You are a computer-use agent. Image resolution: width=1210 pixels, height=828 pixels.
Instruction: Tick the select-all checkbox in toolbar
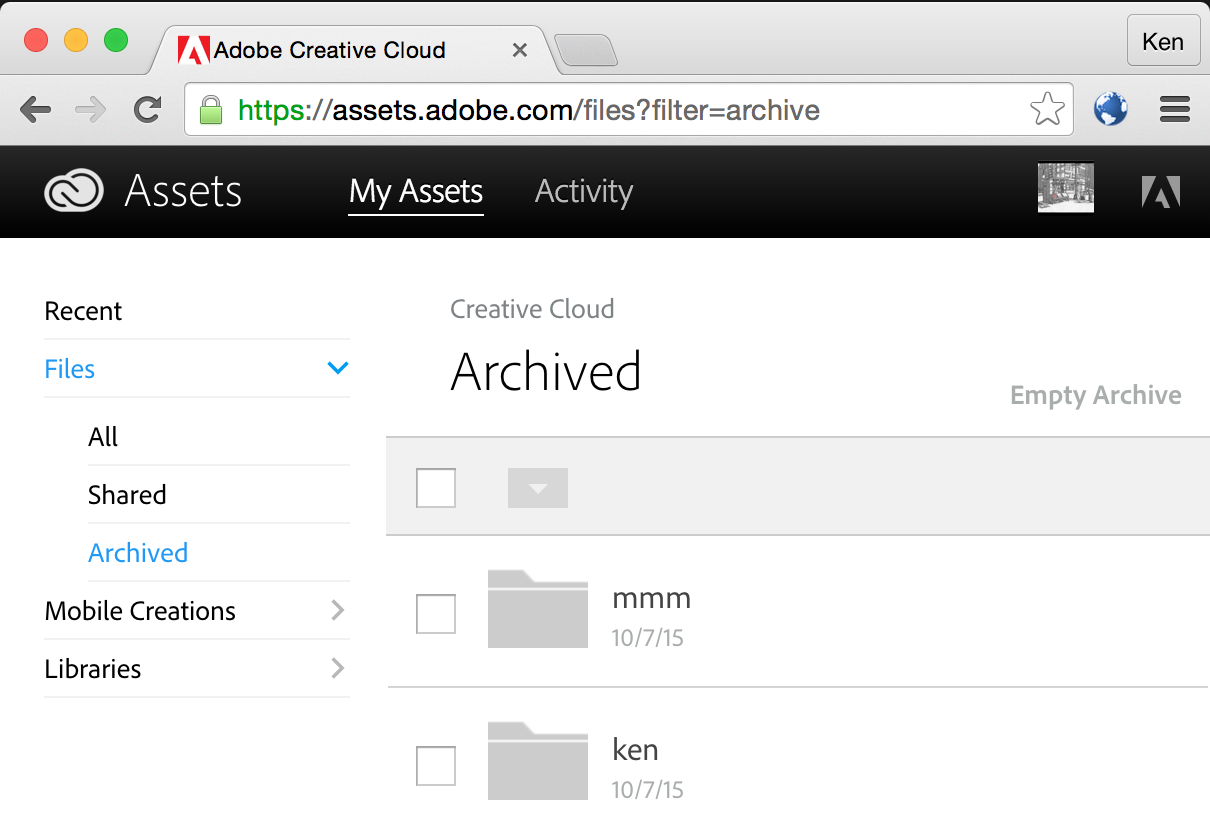pyautogui.click(x=436, y=488)
